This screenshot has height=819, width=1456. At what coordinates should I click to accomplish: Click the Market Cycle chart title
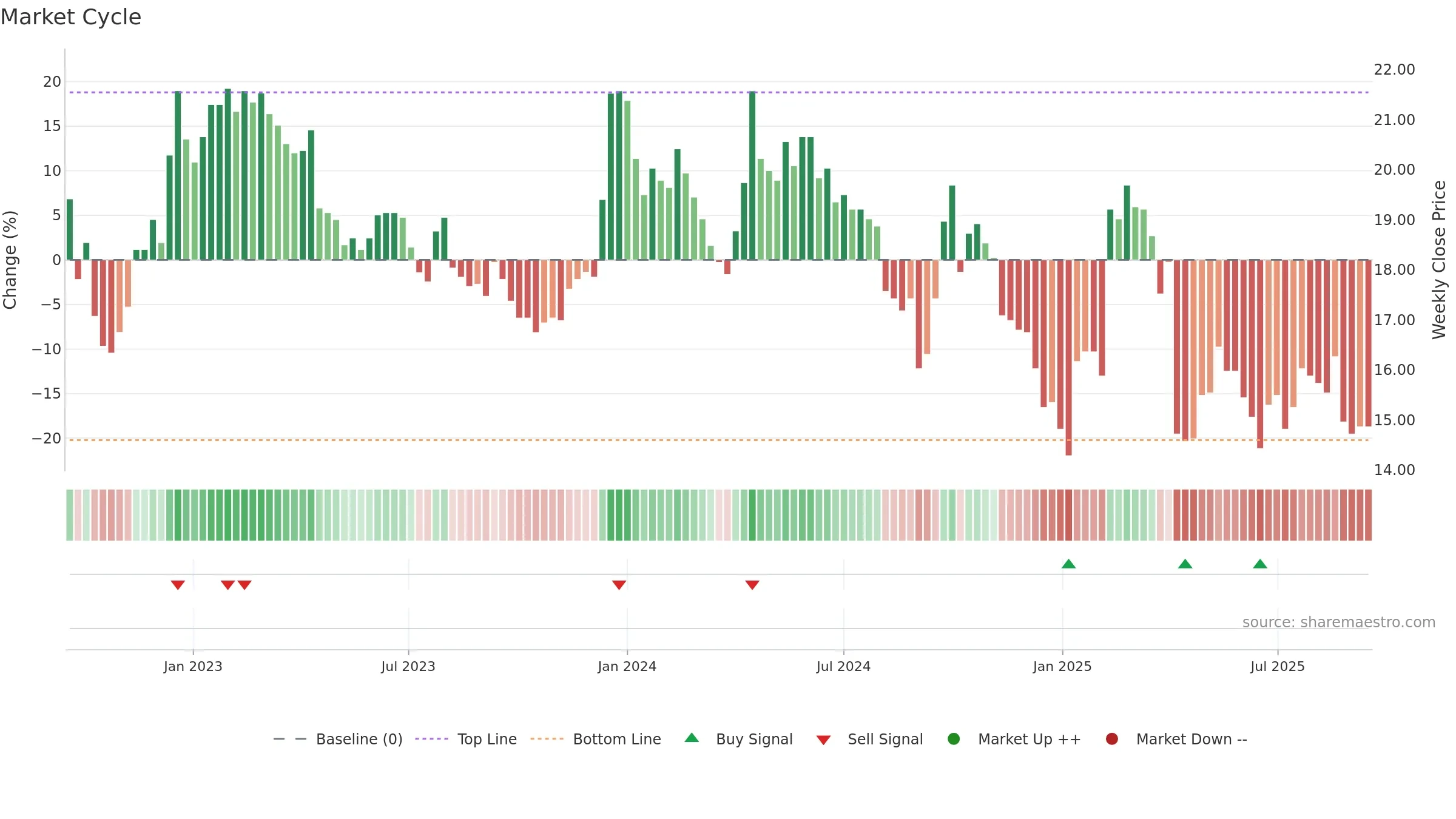click(71, 17)
